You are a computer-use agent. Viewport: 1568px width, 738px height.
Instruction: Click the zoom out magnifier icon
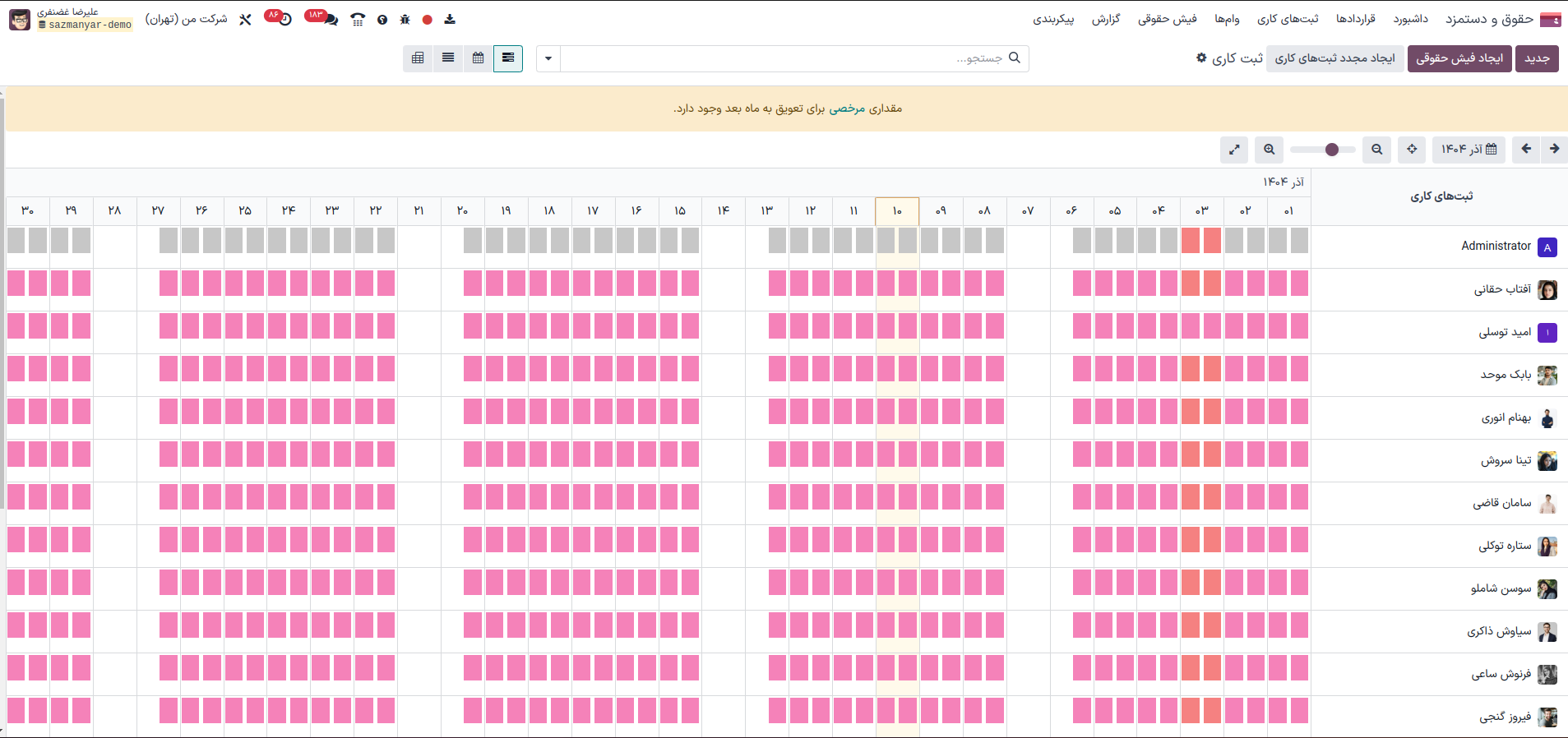click(1377, 150)
